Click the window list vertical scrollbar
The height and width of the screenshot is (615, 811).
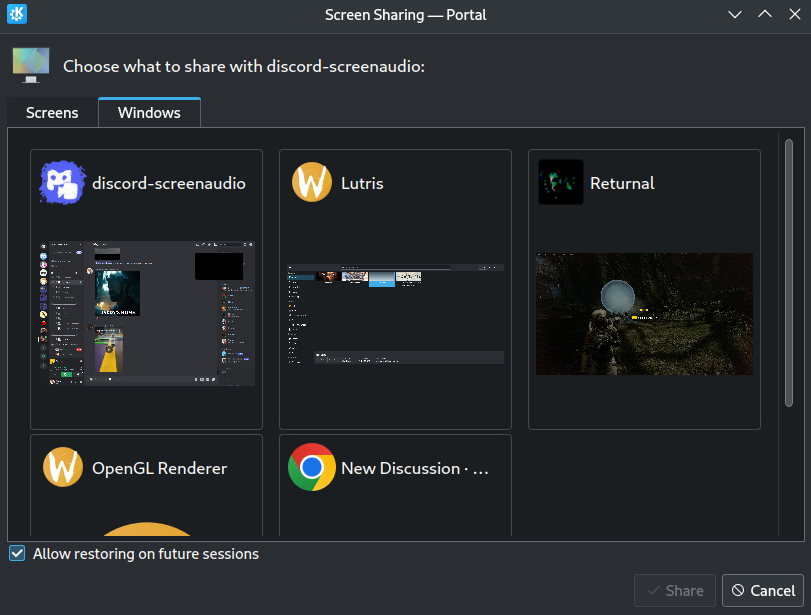click(x=789, y=273)
